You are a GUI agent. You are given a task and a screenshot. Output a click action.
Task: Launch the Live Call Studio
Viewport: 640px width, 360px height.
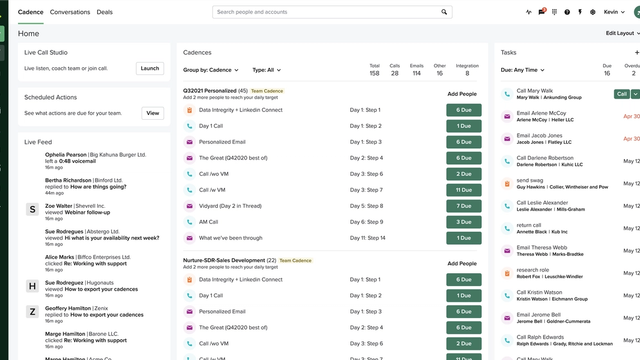coord(150,69)
